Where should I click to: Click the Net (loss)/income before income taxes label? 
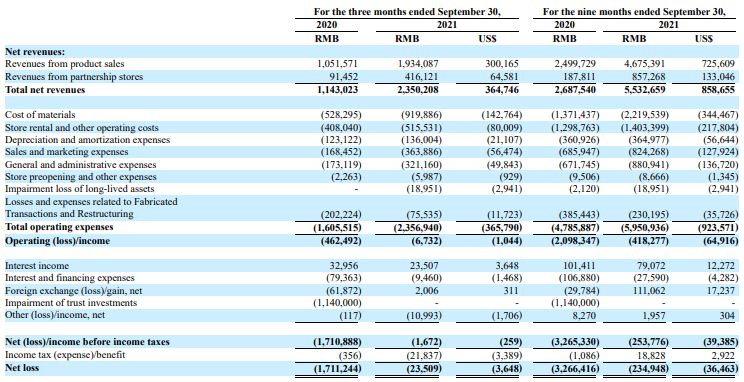(87, 342)
